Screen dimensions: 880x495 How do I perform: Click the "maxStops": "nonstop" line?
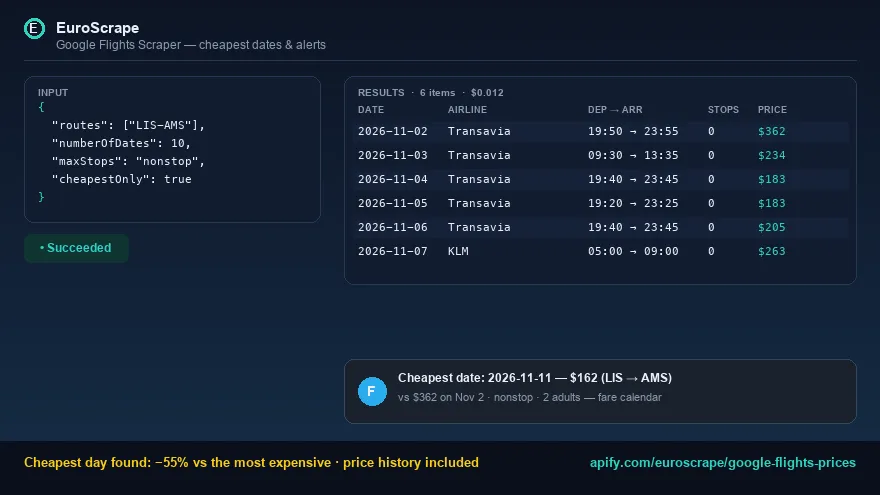(129, 161)
